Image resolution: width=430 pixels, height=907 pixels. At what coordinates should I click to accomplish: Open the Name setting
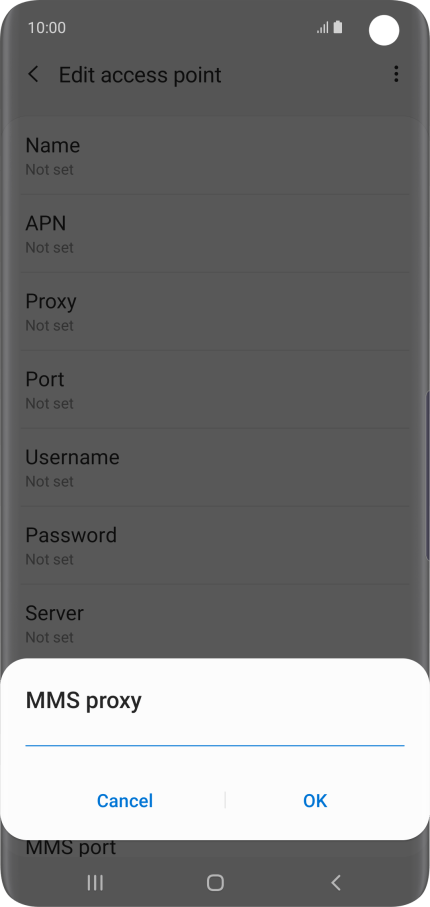click(215, 156)
